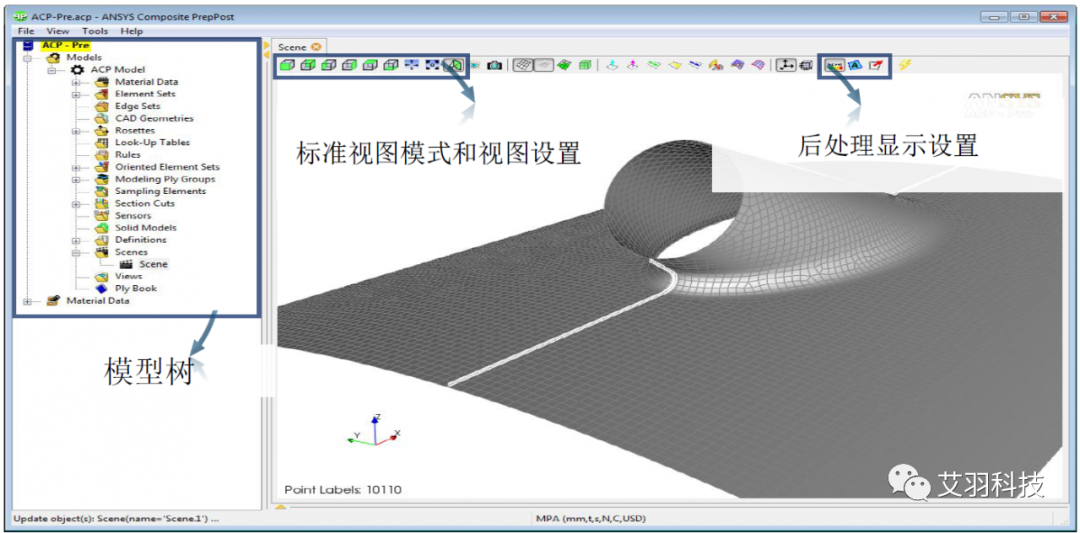
Task: Open the View menu
Action: [58, 31]
